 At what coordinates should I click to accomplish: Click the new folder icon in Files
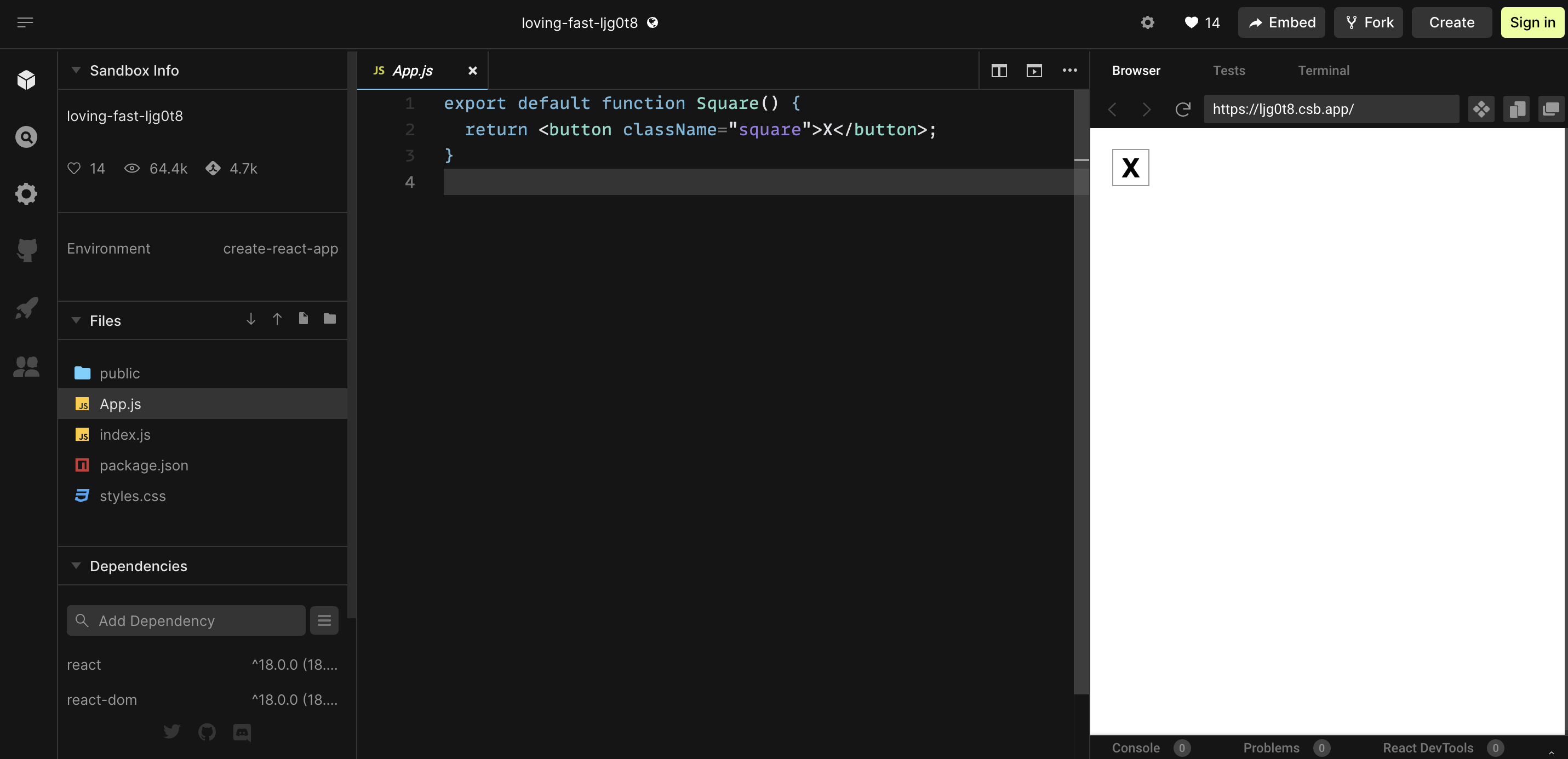[x=329, y=318]
